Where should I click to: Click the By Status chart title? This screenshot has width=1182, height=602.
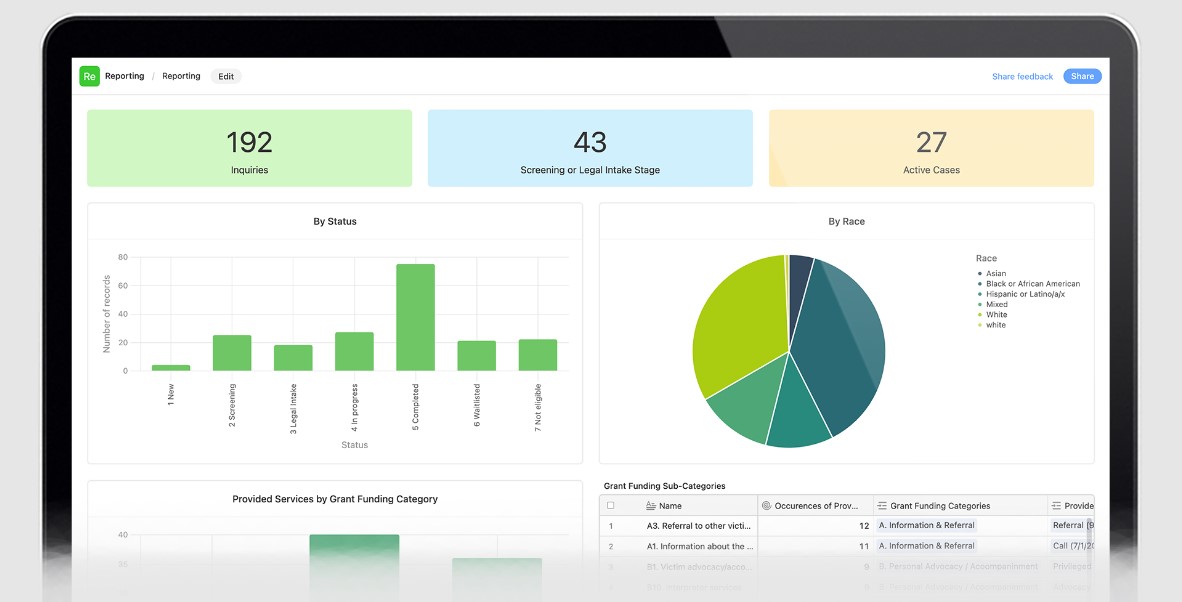[335, 222]
